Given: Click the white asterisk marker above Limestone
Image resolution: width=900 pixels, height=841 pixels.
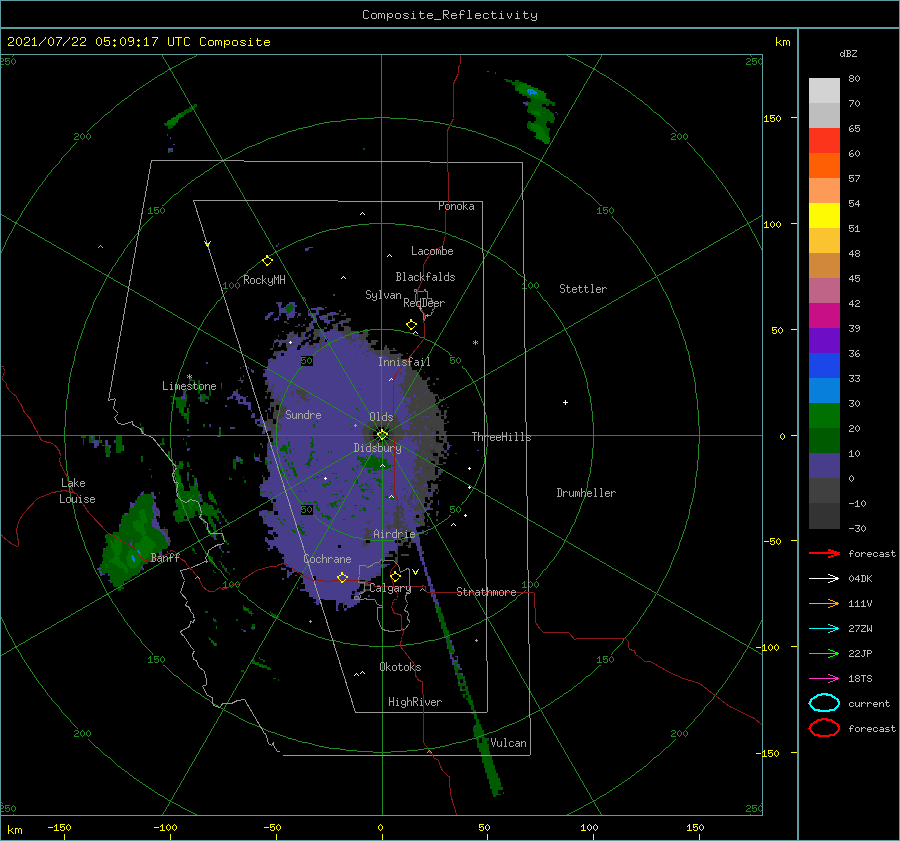Looking at the screenshot, I should click(x=189, y=377).
